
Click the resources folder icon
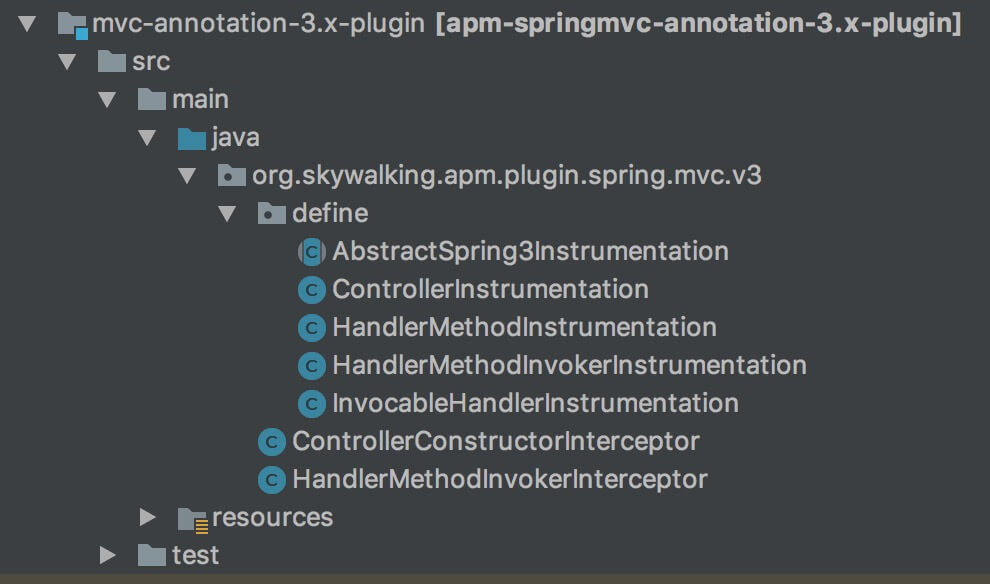coord(192,518)
